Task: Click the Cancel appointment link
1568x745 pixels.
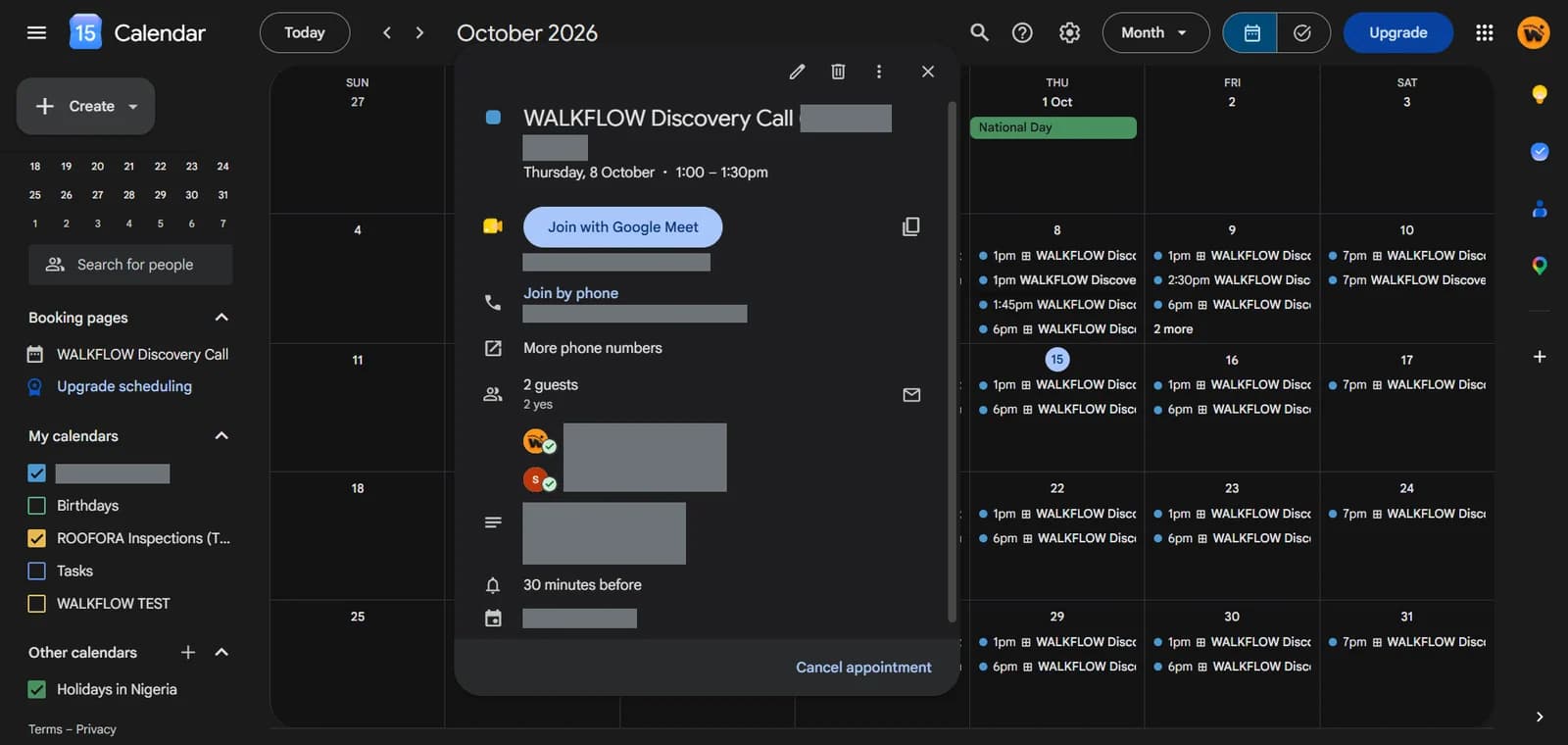Action: click(863, 667)
